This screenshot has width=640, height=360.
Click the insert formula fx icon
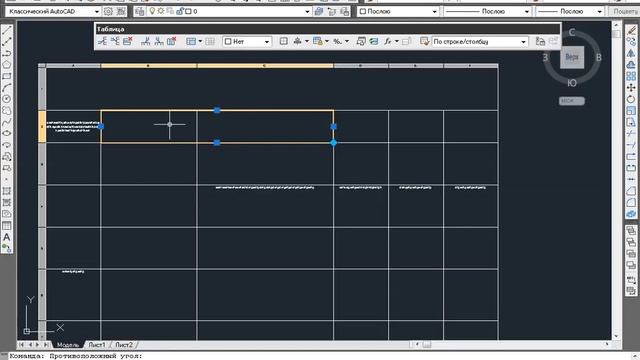(x=388, y=41)
